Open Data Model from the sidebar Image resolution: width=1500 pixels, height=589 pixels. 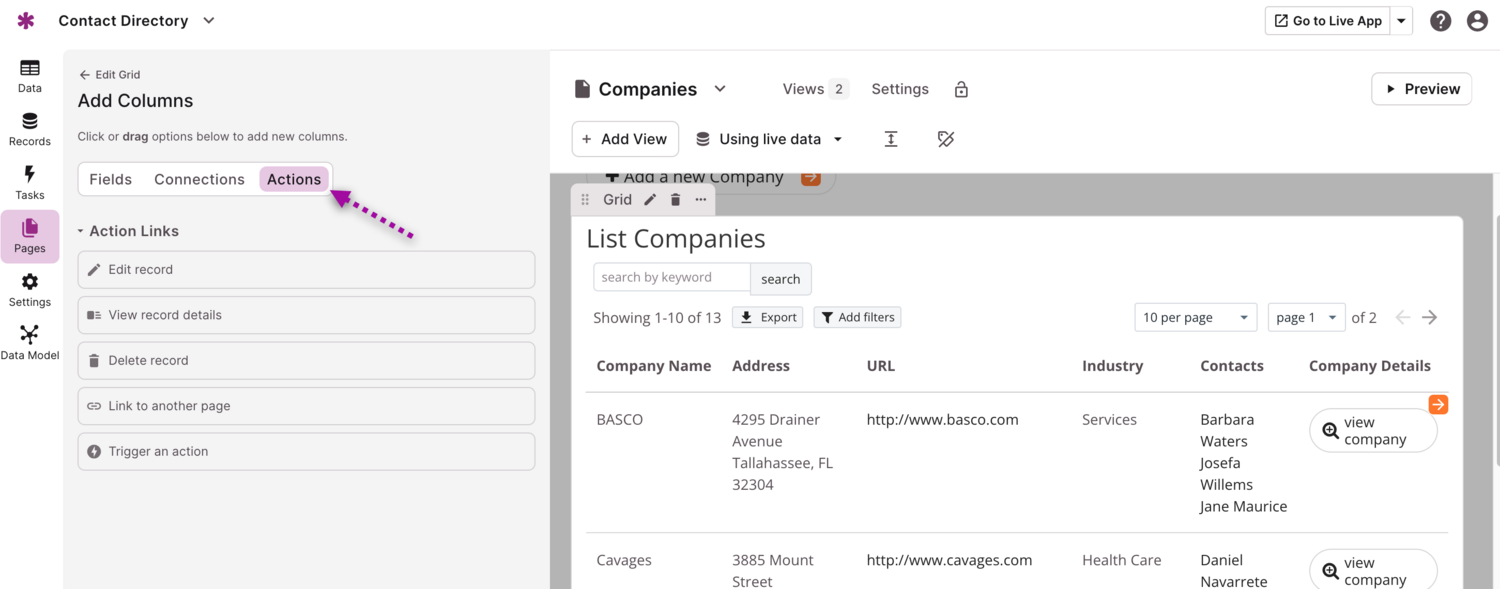click(x=30, y=343)
